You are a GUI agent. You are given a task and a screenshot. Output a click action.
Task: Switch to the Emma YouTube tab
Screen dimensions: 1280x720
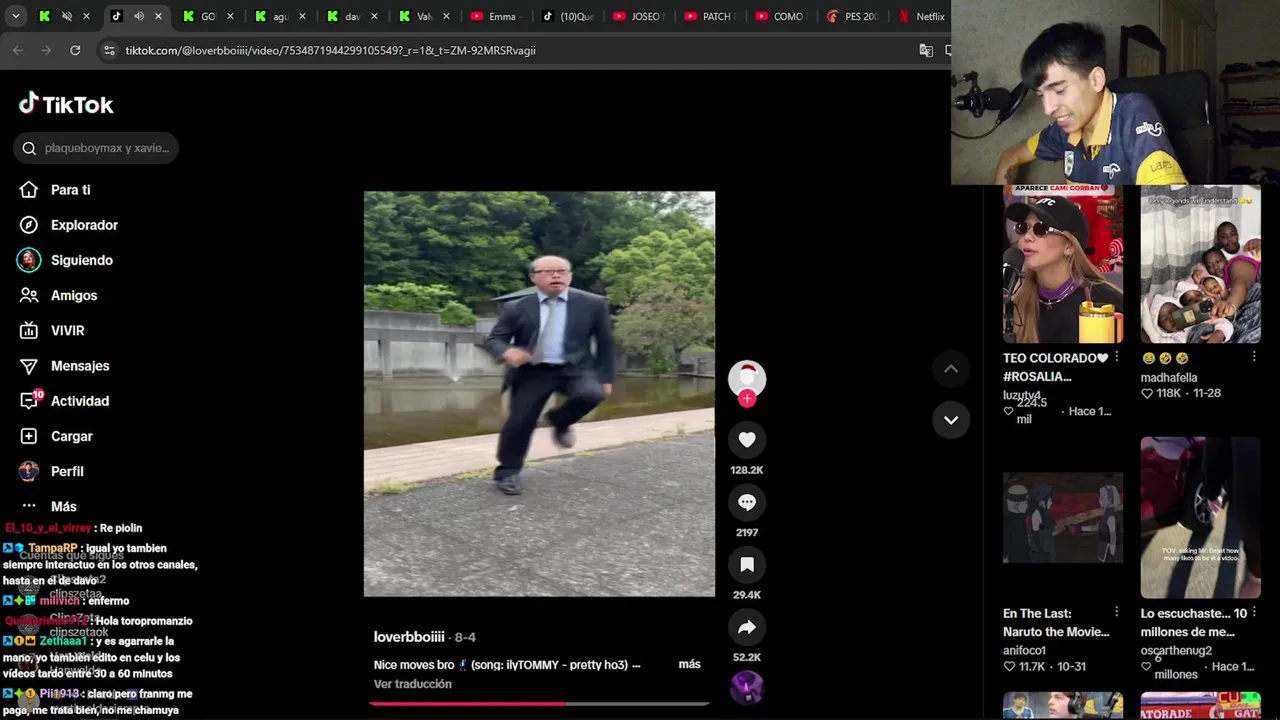pos(495,16)
